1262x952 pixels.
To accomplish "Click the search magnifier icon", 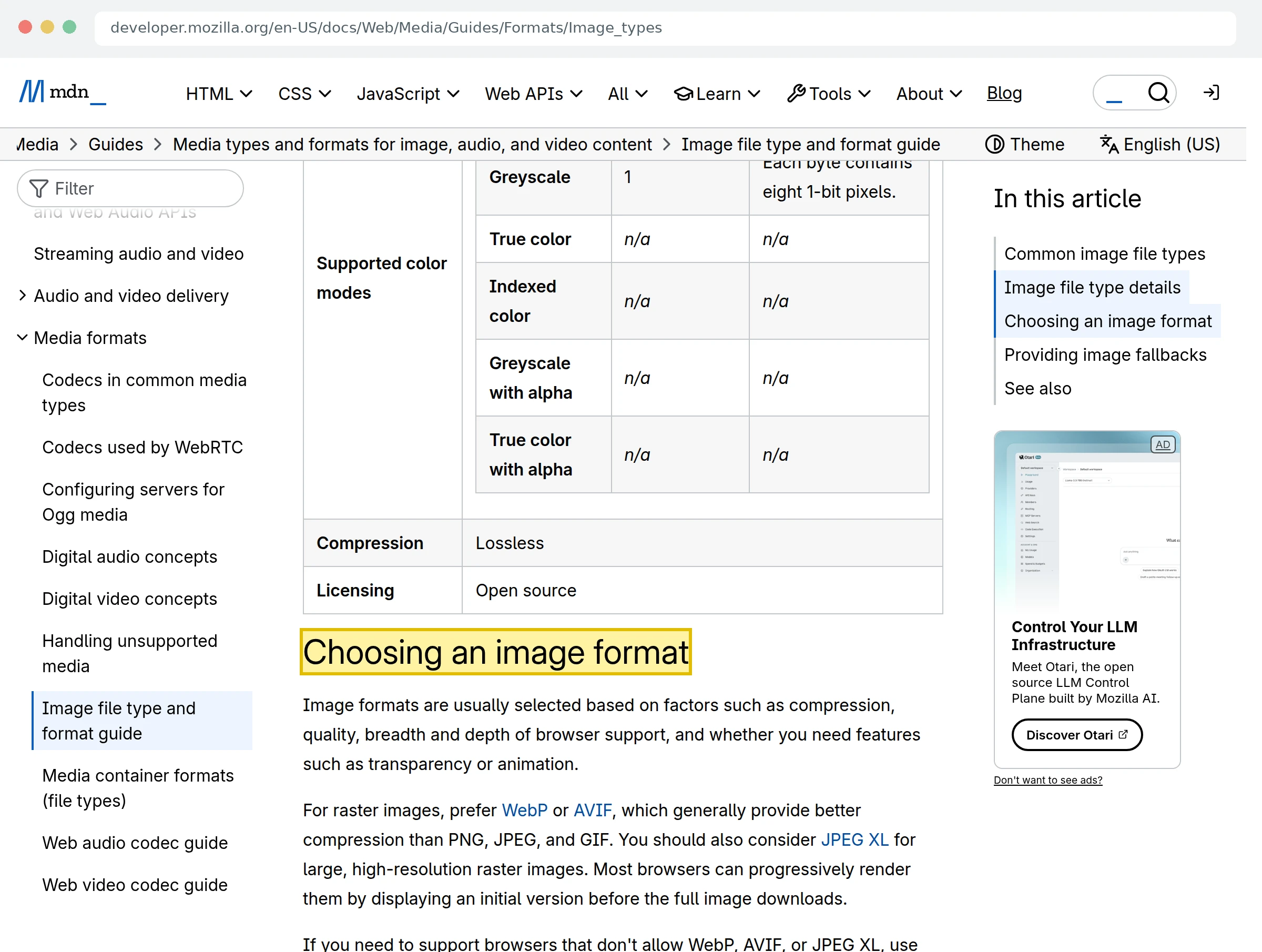I will pos(1158,93).
